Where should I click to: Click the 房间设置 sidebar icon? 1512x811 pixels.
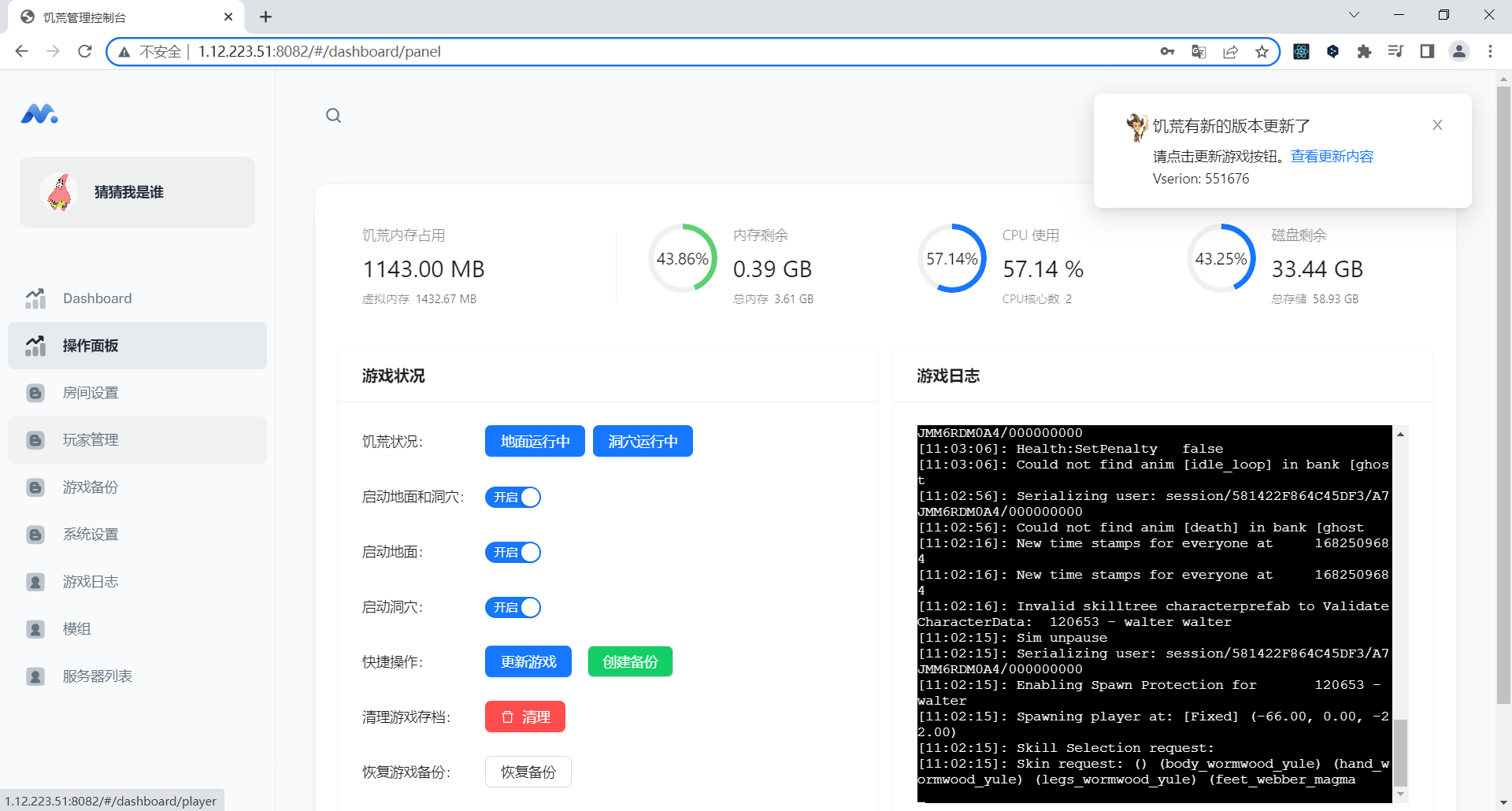[35, 393]
